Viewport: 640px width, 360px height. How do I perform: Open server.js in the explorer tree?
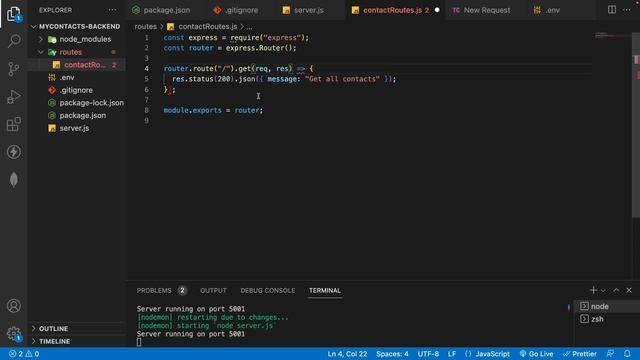pyautogui.click(x=76, y=128)
